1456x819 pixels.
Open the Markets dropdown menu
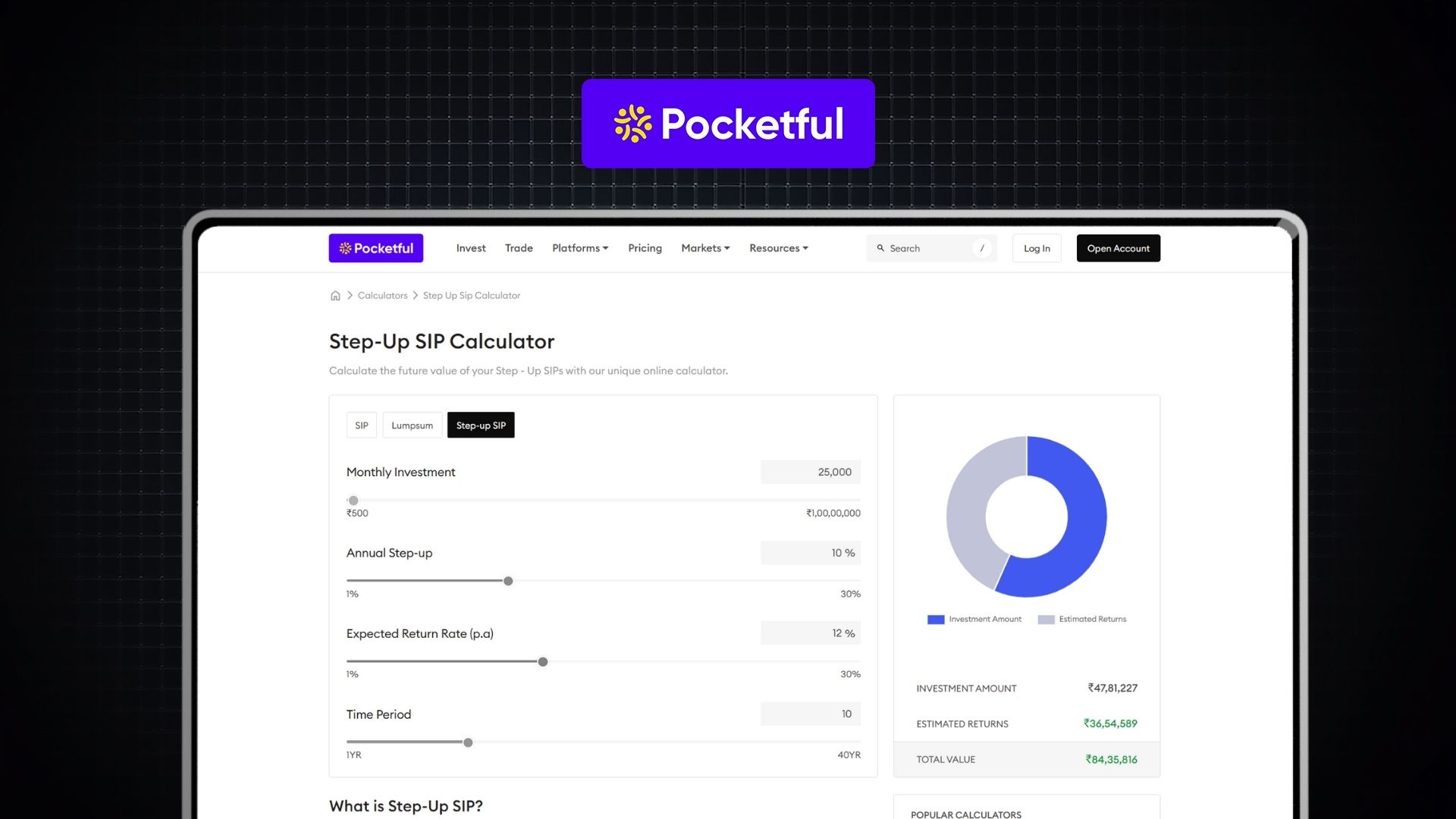coord(705,248)
